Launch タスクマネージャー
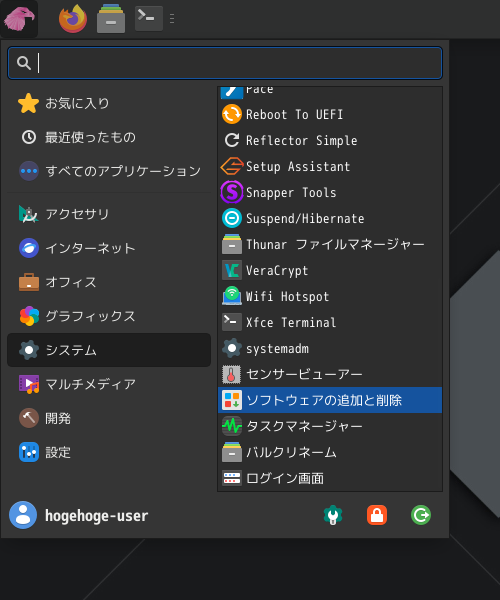500x600 pixels. (x=330, y=426)
